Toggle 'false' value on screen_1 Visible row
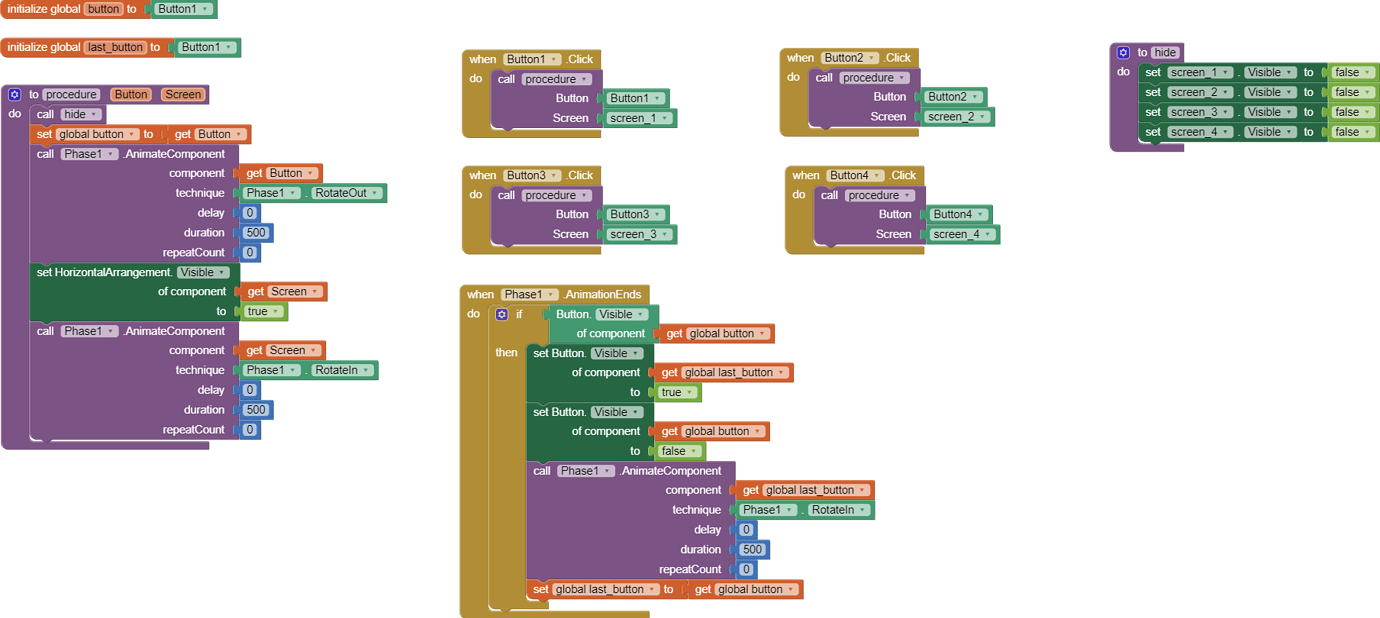The image size is (1380, 618). (1353, 72)
